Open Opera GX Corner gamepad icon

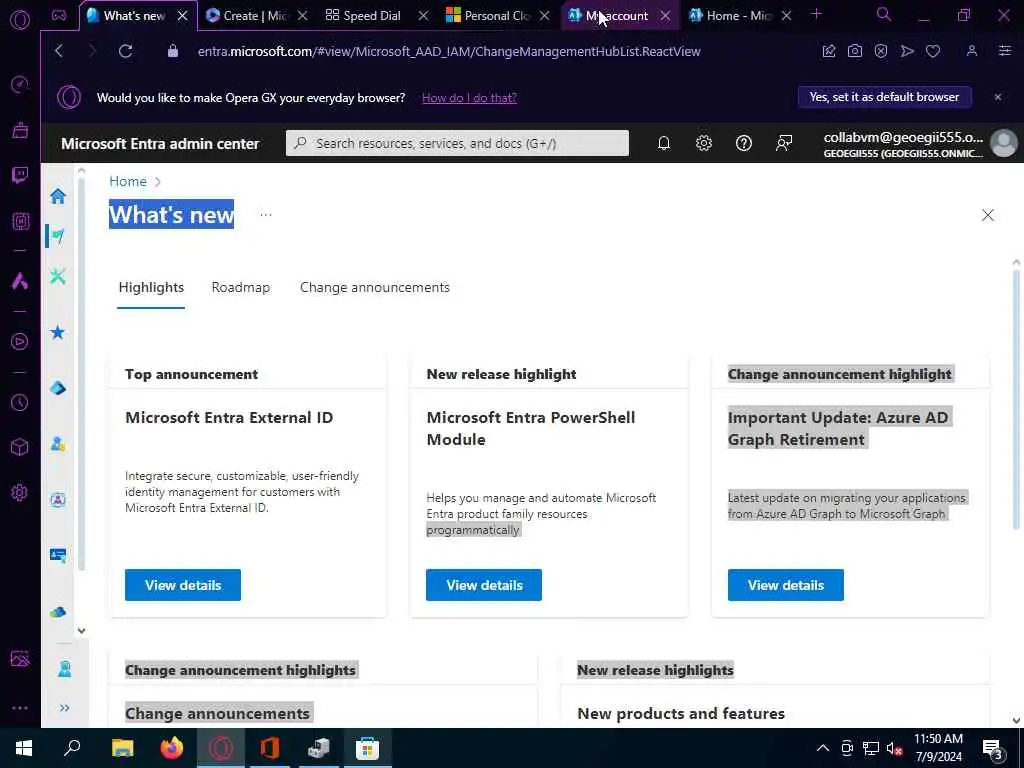(x=59, y=16)
